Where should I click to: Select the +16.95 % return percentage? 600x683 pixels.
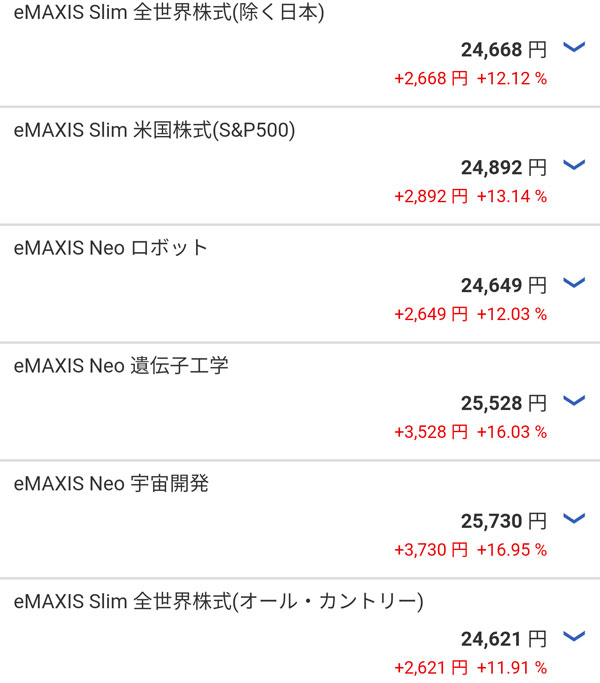512,549
